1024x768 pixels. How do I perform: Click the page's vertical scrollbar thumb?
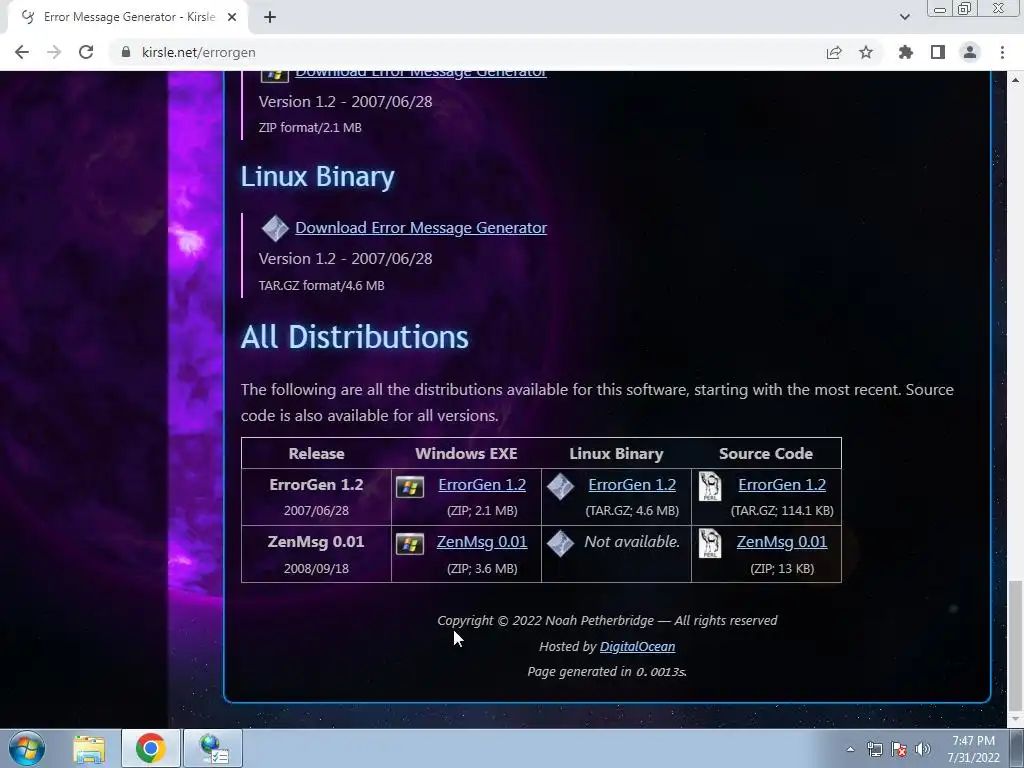(x=1015, y=645)
